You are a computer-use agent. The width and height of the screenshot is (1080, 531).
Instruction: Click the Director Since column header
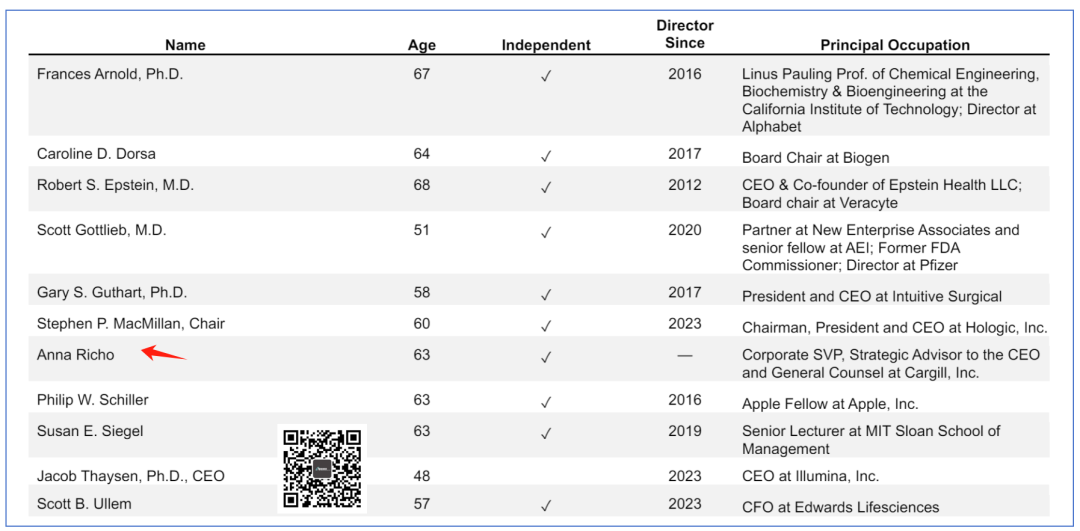685,34
